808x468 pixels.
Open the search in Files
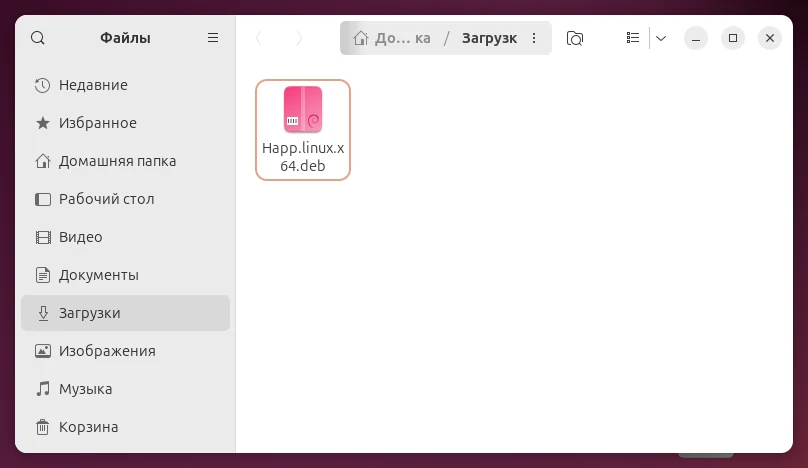(x=38, y=38)
